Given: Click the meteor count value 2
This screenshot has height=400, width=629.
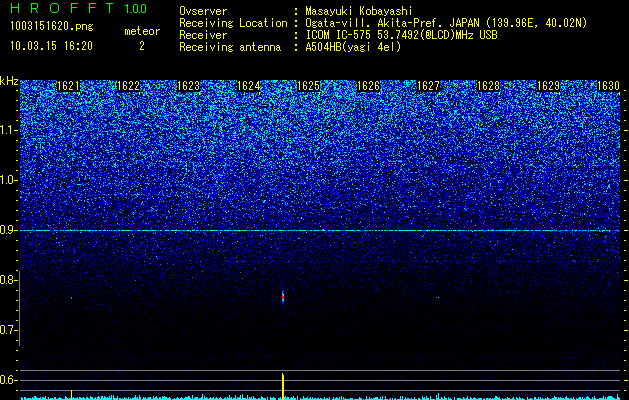Looking at the screenshot, I should (142, 46).
